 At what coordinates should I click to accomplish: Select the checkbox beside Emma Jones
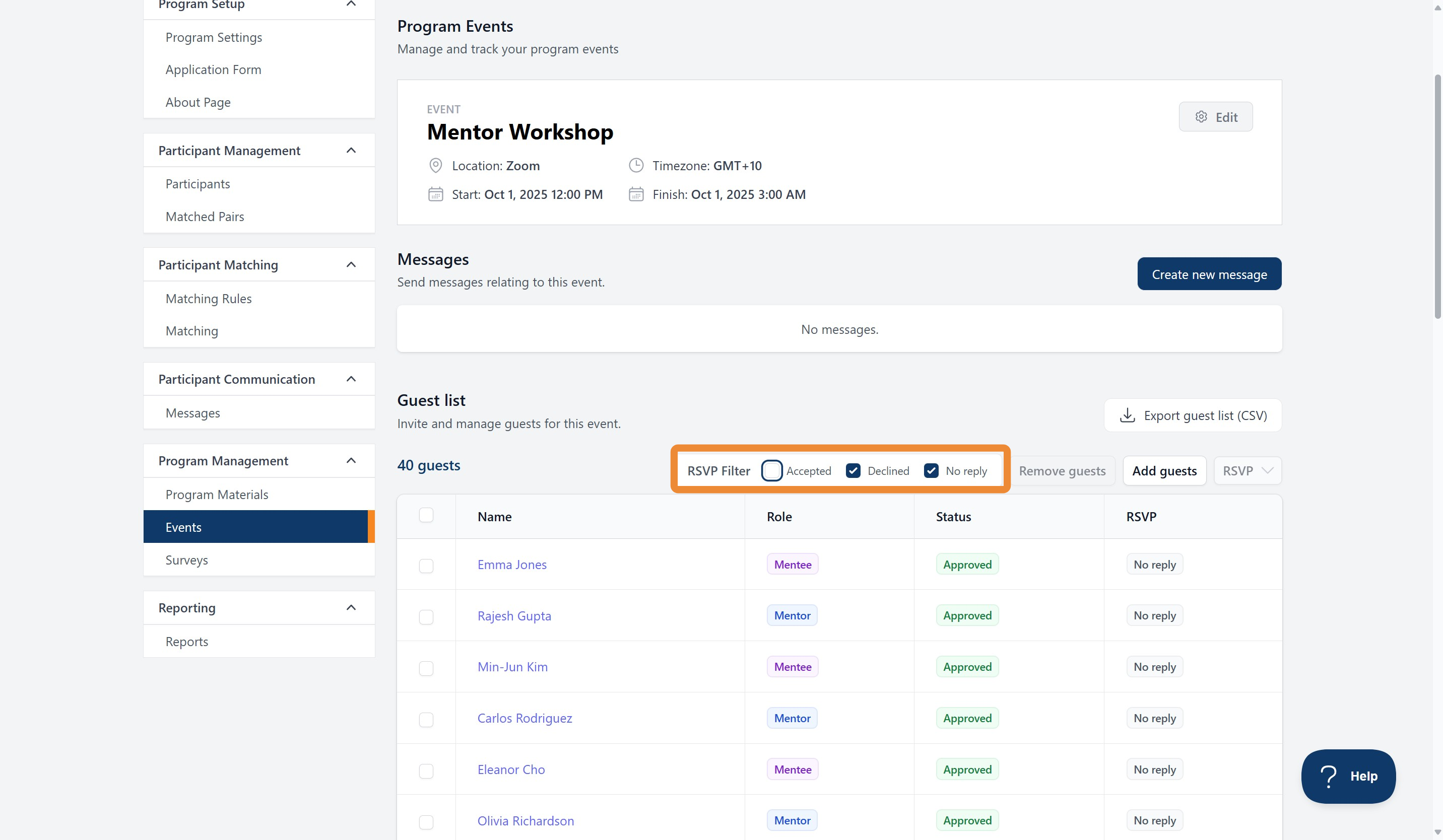tap(426, 567)
